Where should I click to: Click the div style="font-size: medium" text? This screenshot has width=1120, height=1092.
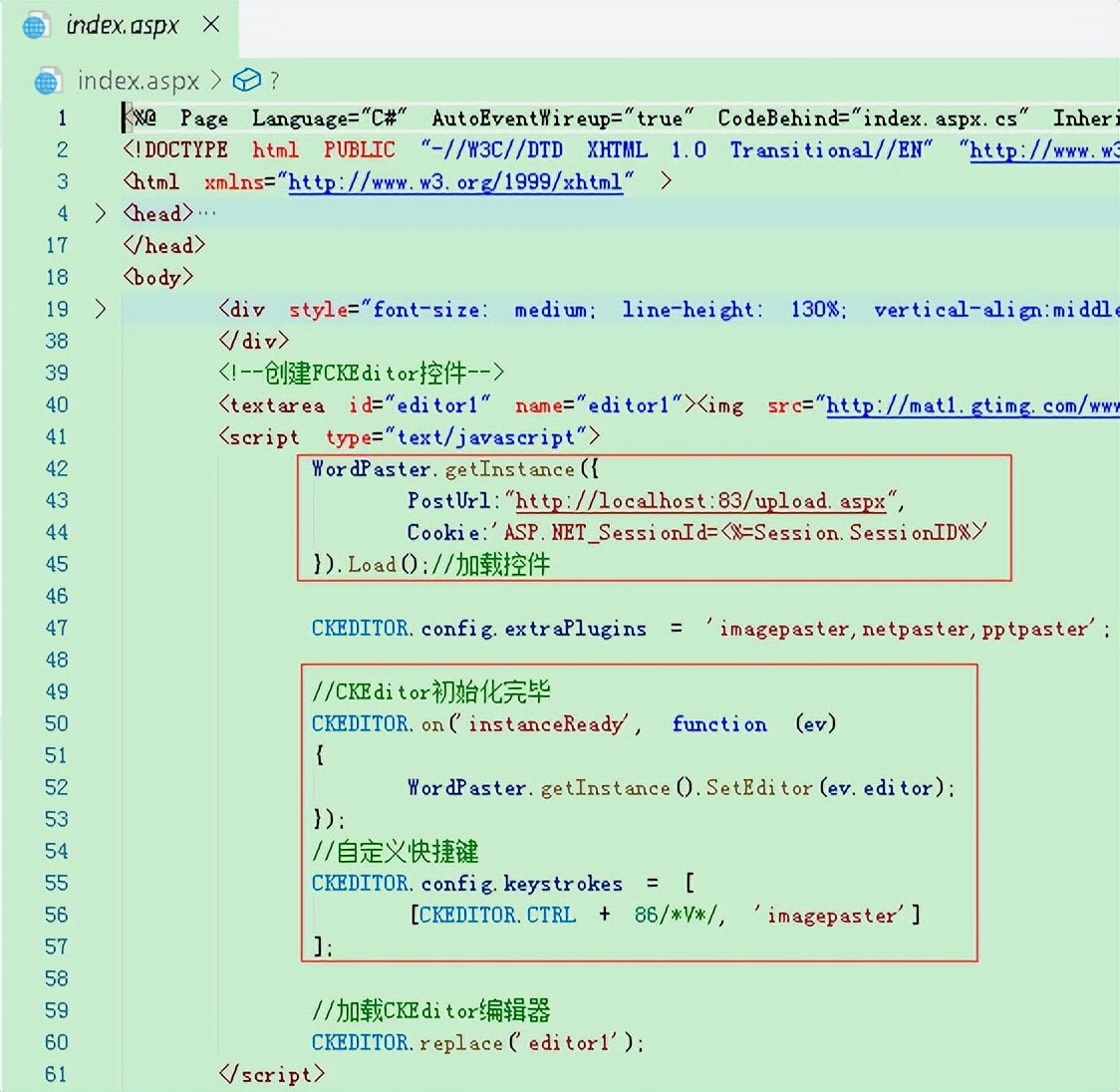pos(408,309)
